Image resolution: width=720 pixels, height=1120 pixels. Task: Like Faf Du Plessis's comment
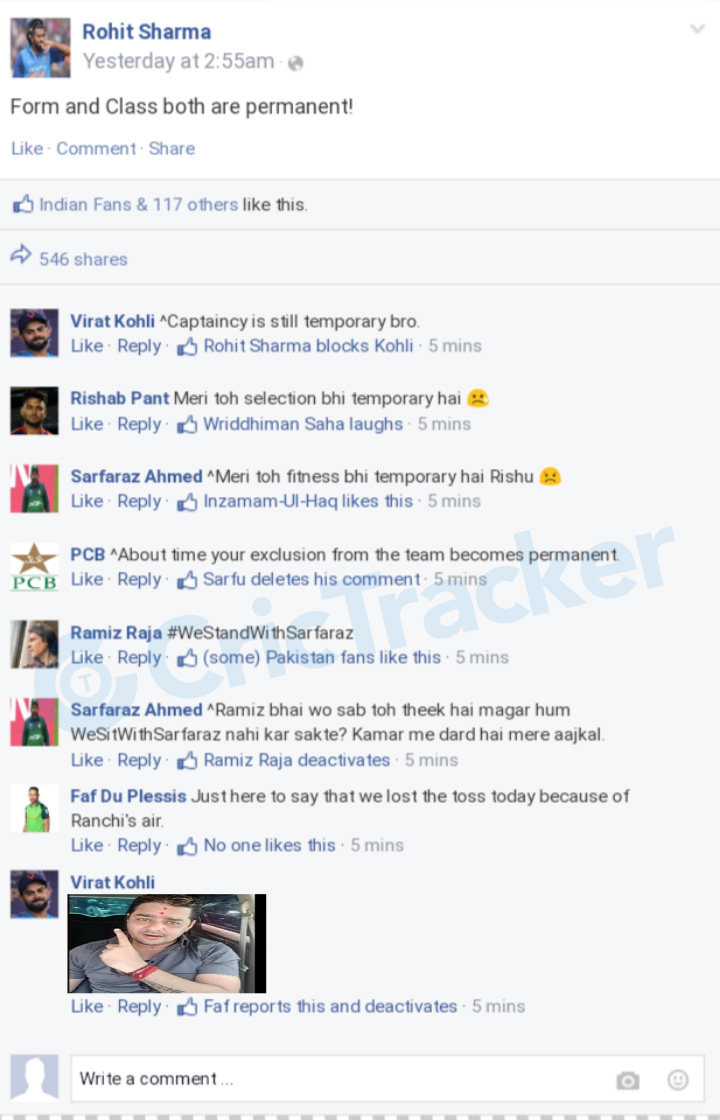pos(87,846)
